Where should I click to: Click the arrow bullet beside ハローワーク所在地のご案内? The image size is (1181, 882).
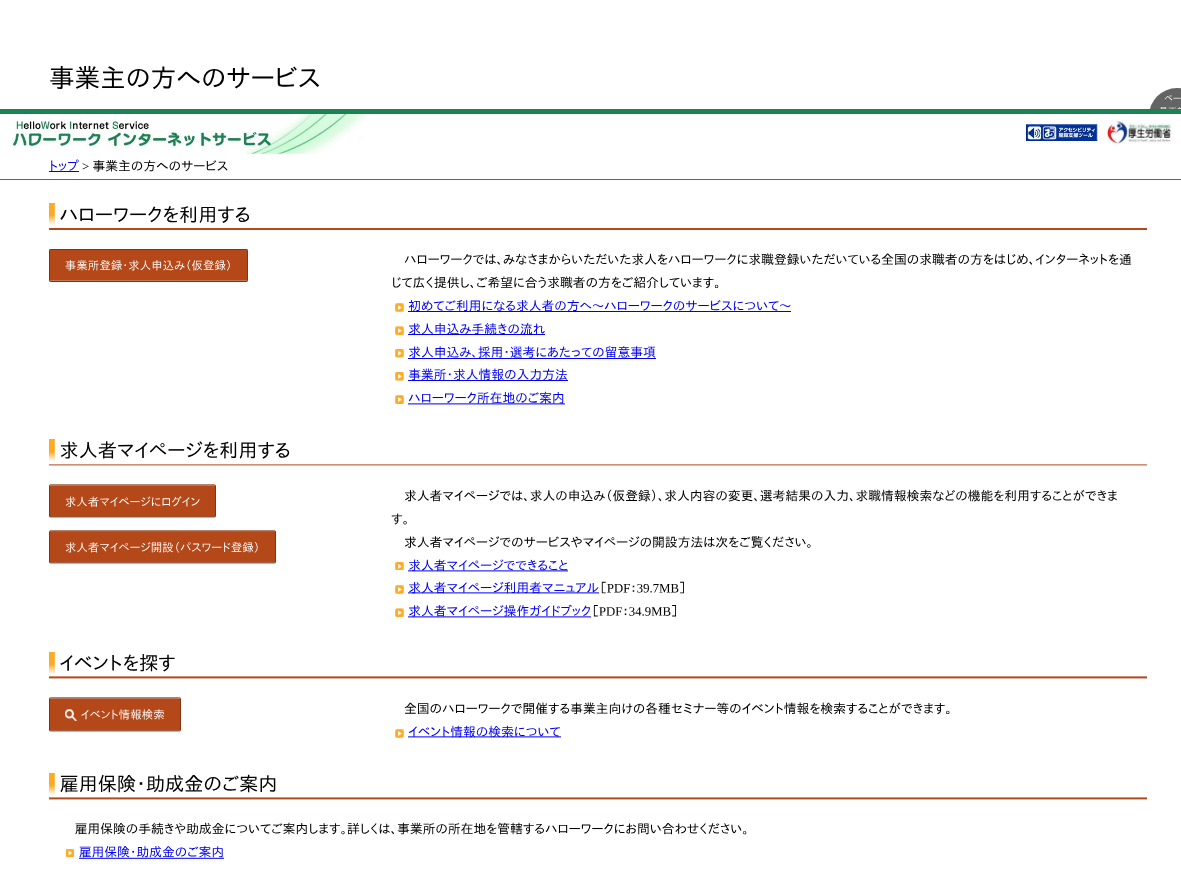click(399, 399)
